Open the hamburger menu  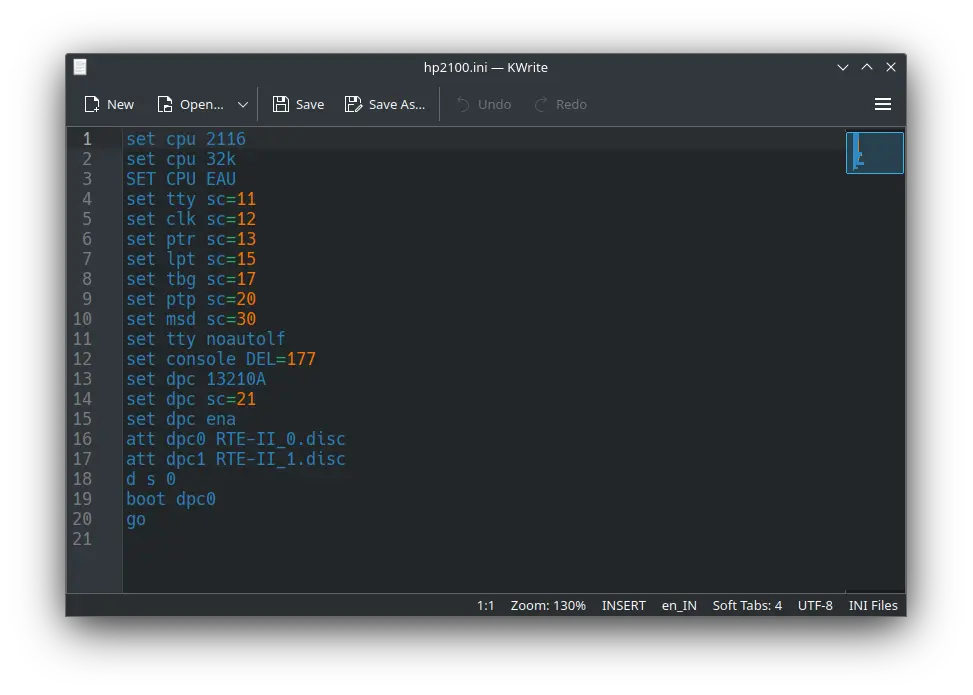pos(882,104)
